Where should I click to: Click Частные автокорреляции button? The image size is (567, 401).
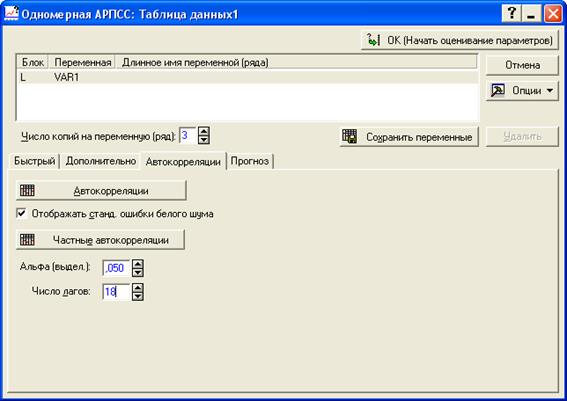(x=100, y=240)
